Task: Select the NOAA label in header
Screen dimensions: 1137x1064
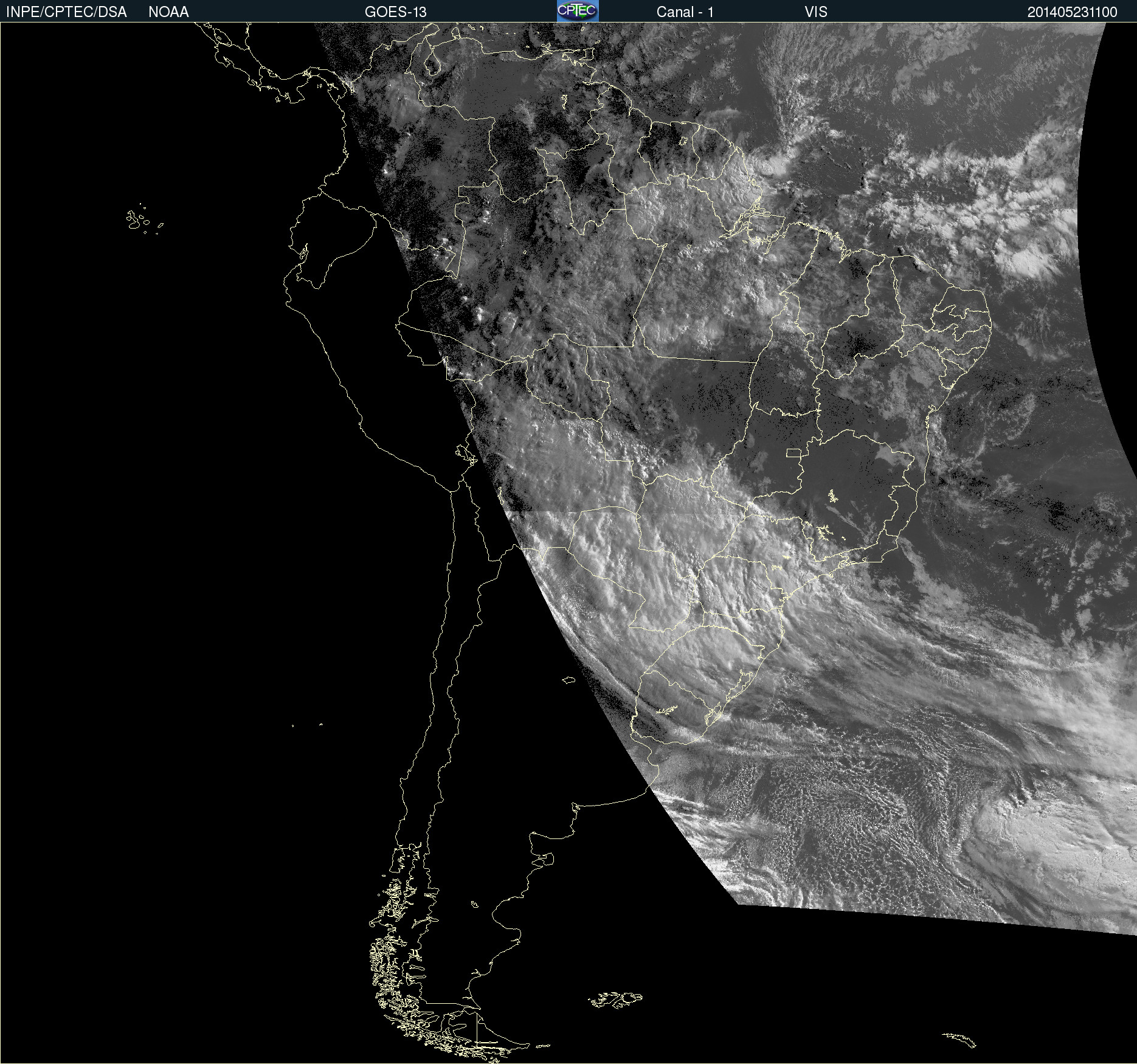Action: click(168, 12)
